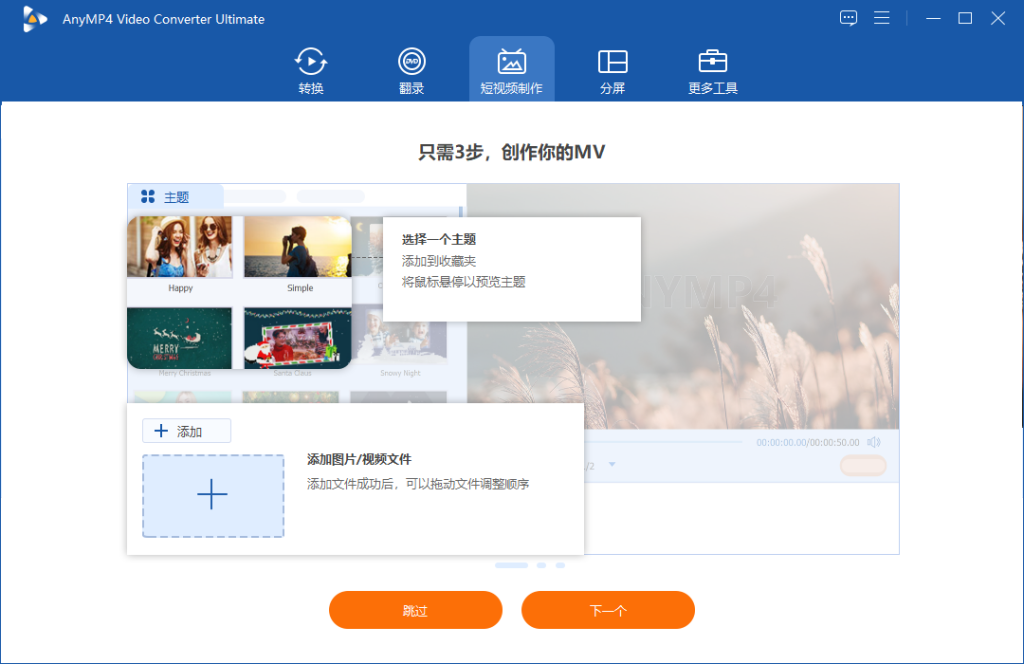Click the feedback speech bubble icon

coord(848,17)
